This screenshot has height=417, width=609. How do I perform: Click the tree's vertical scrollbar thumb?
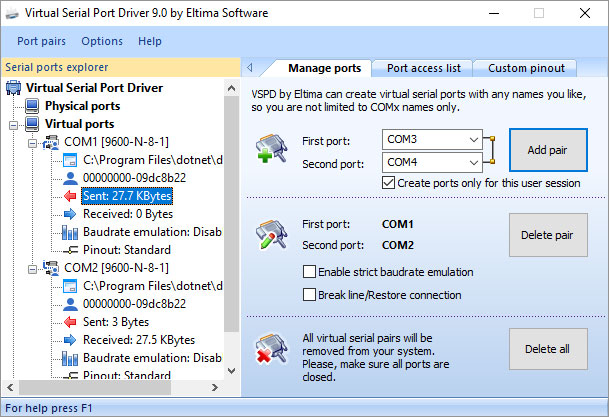point(231,214)
